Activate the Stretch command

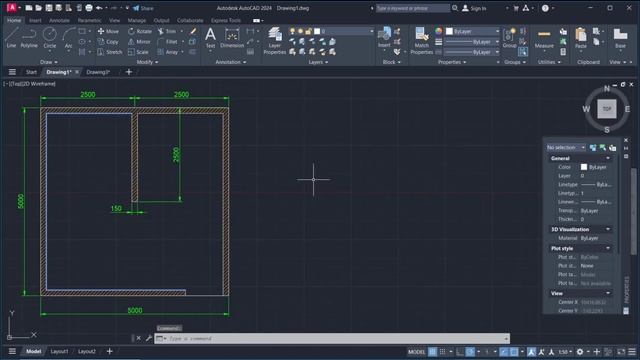coord(110,52)
